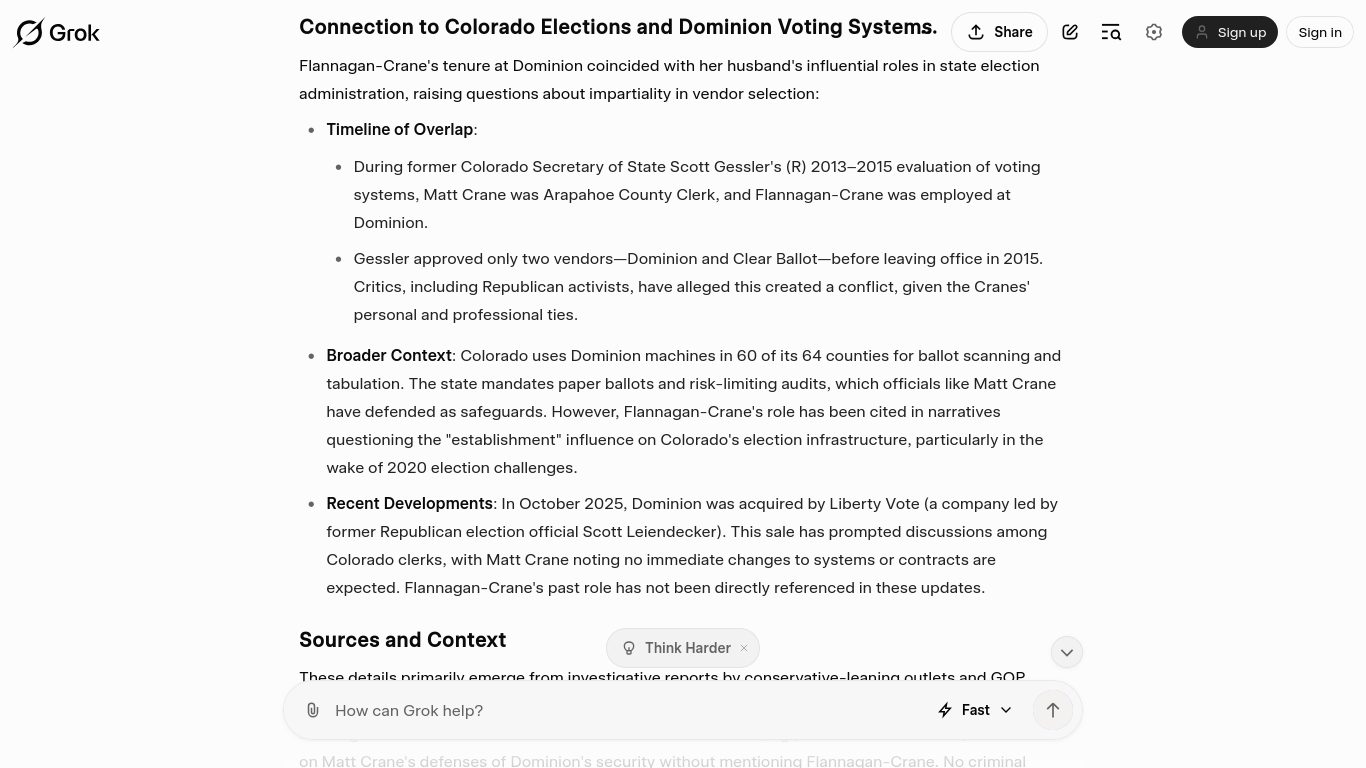Toggle the Think Harder mode chip
The image size is (1366, 768).
(676, 648)
